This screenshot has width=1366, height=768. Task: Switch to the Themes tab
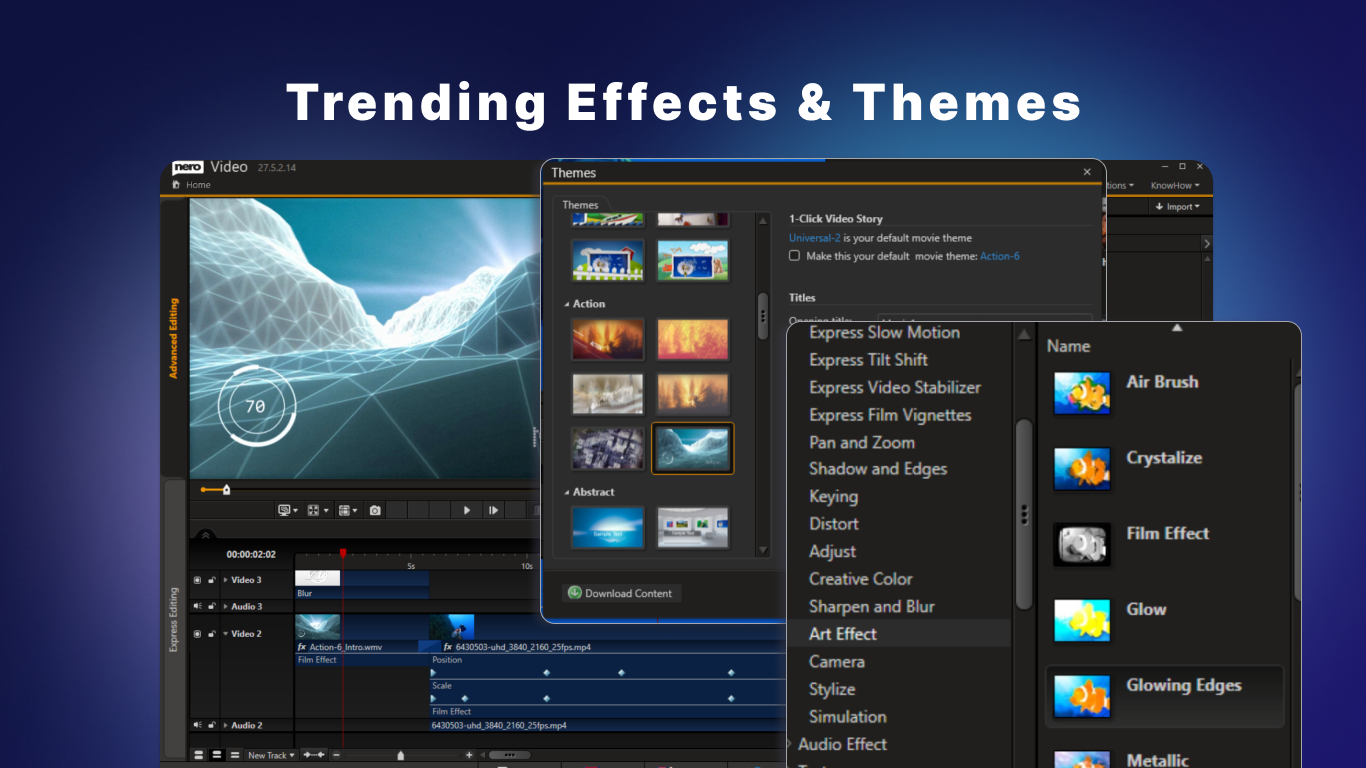pyautogui.click(x=581, y=204)
